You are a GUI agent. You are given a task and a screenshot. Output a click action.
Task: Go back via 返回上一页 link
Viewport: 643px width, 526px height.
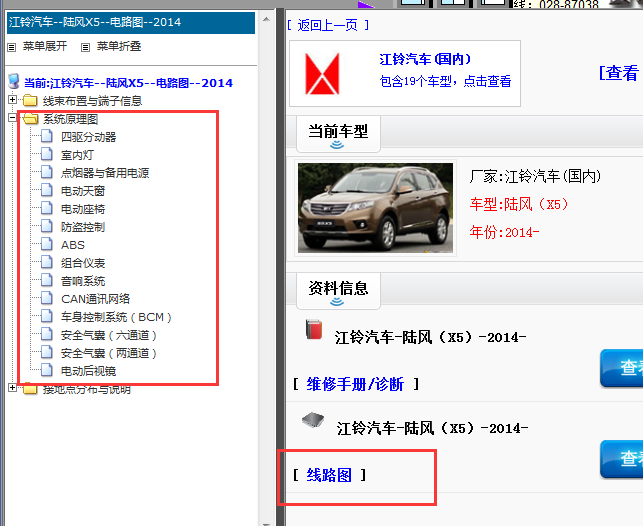coord(328,25)
